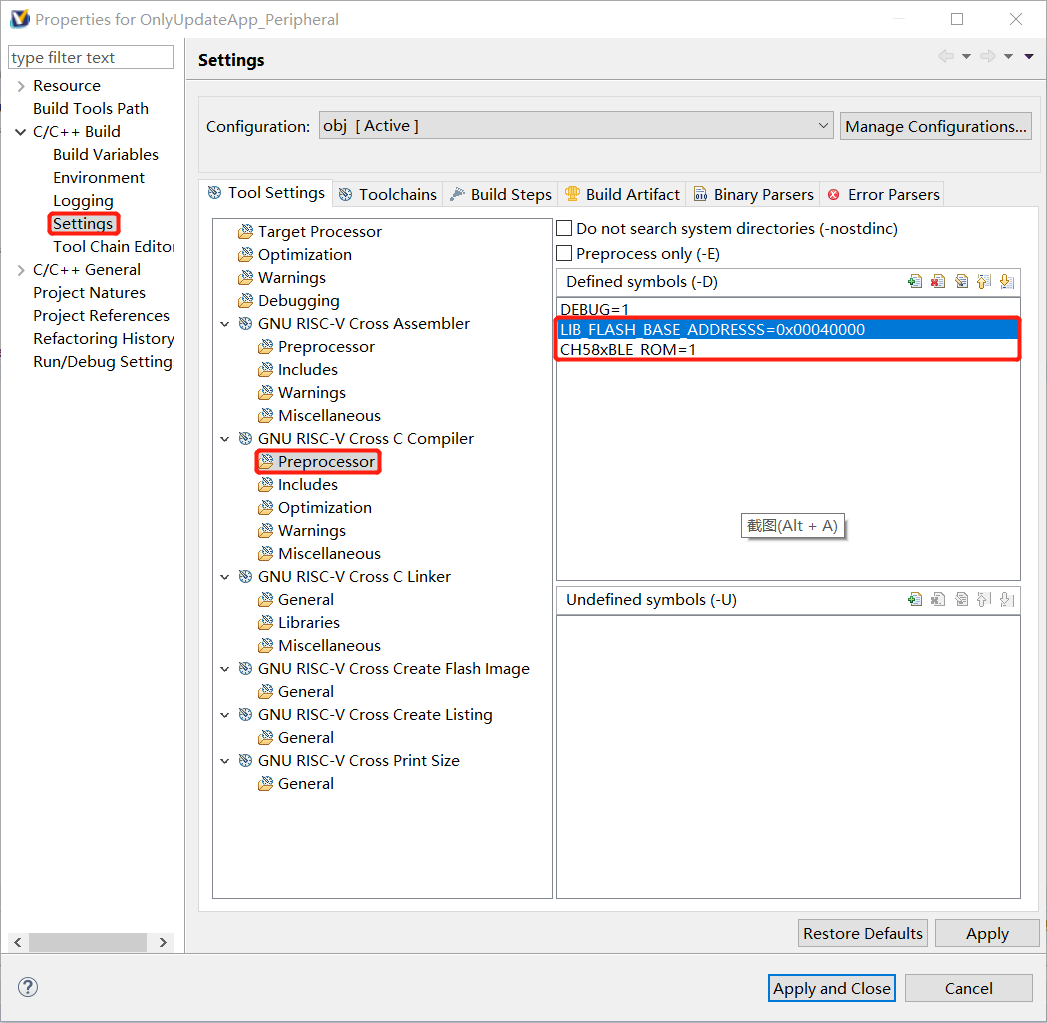Click Move Up icon in Defined symbols toolbar

coord(984,282)
